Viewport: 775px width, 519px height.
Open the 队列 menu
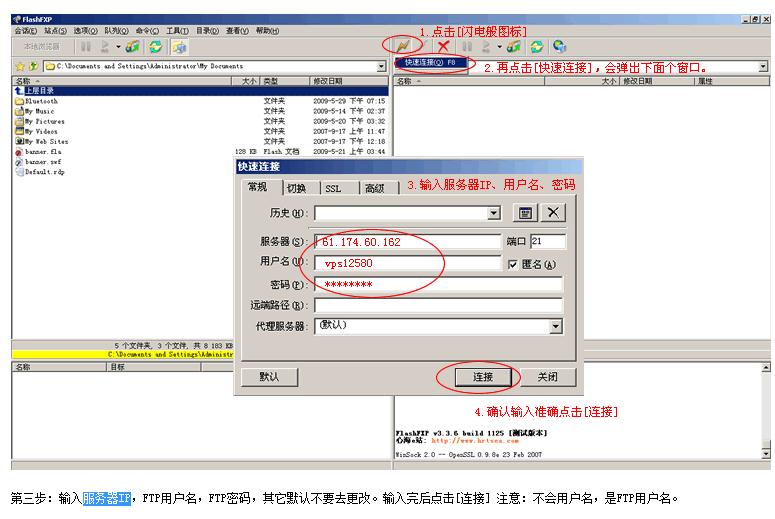(116, 31)
